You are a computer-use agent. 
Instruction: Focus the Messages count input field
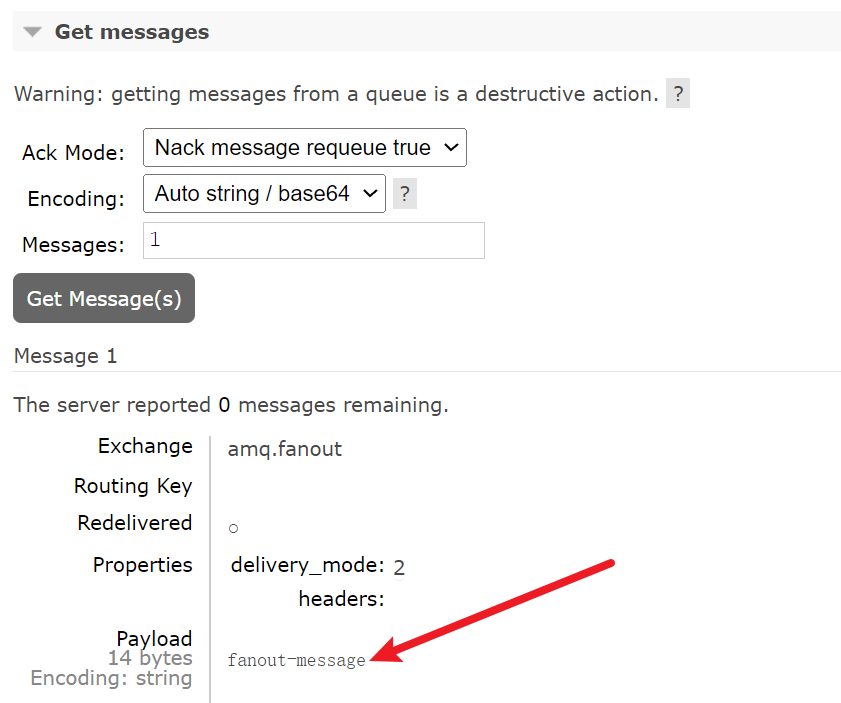313,241
